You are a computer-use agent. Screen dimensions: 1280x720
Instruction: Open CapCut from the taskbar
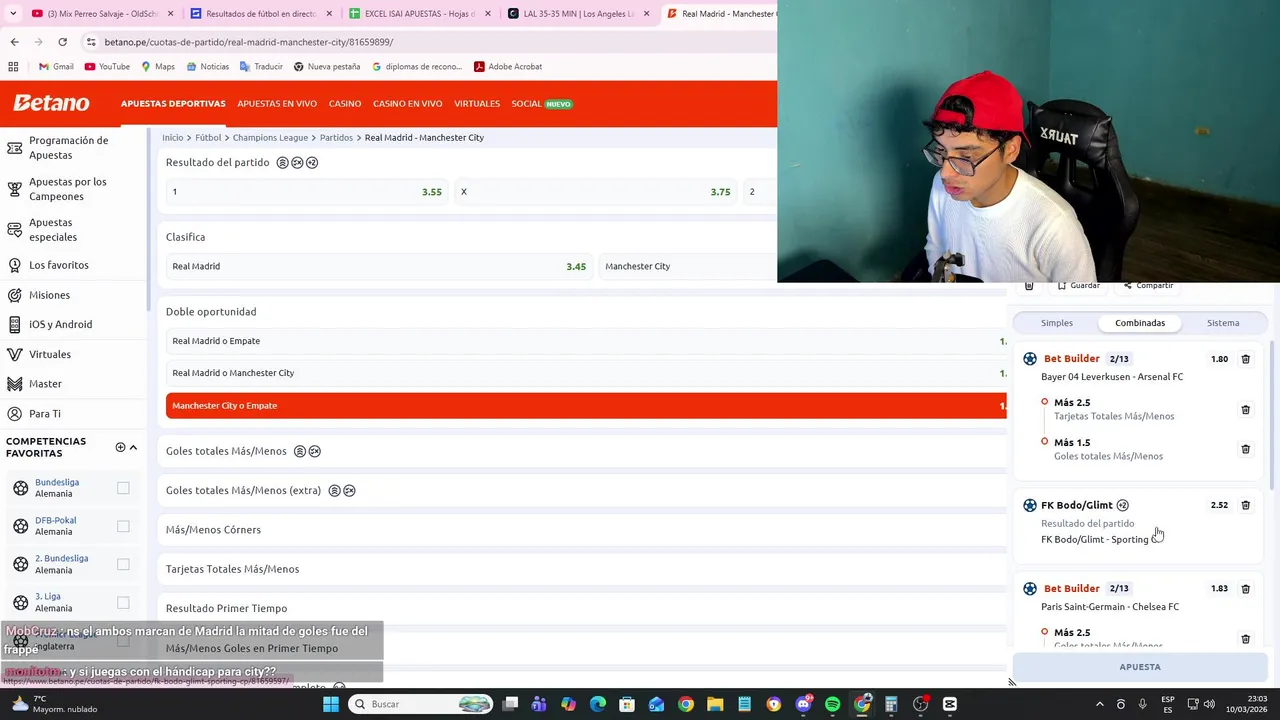coord(949,704)
